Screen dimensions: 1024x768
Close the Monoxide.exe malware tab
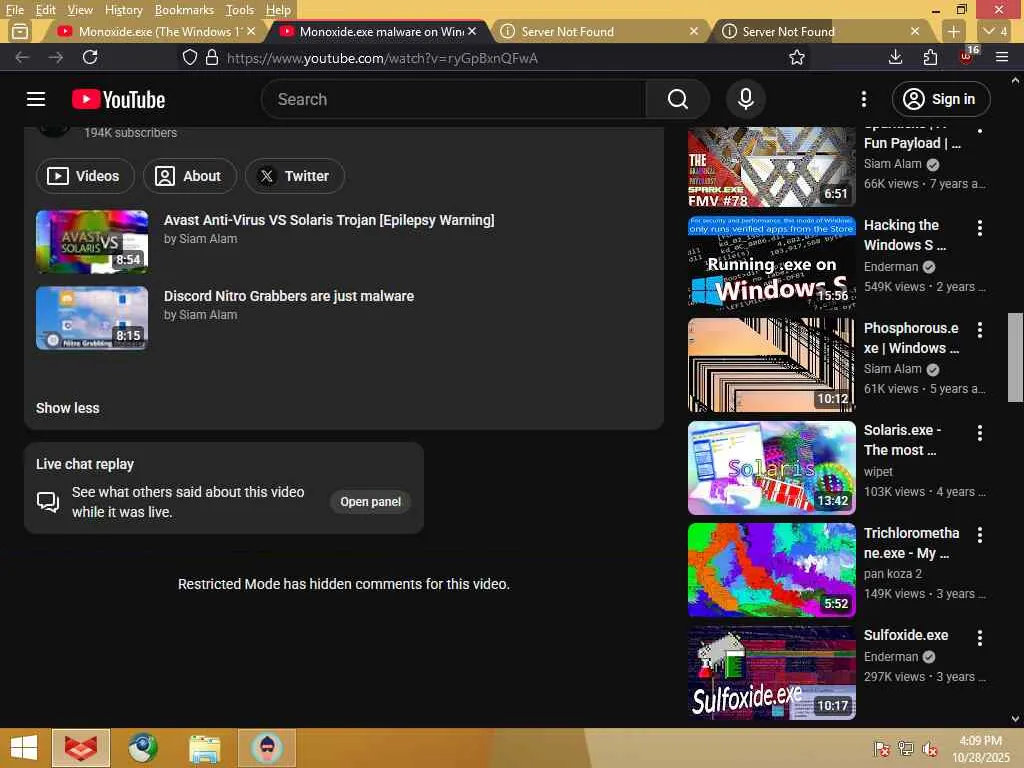coord(472,31)
